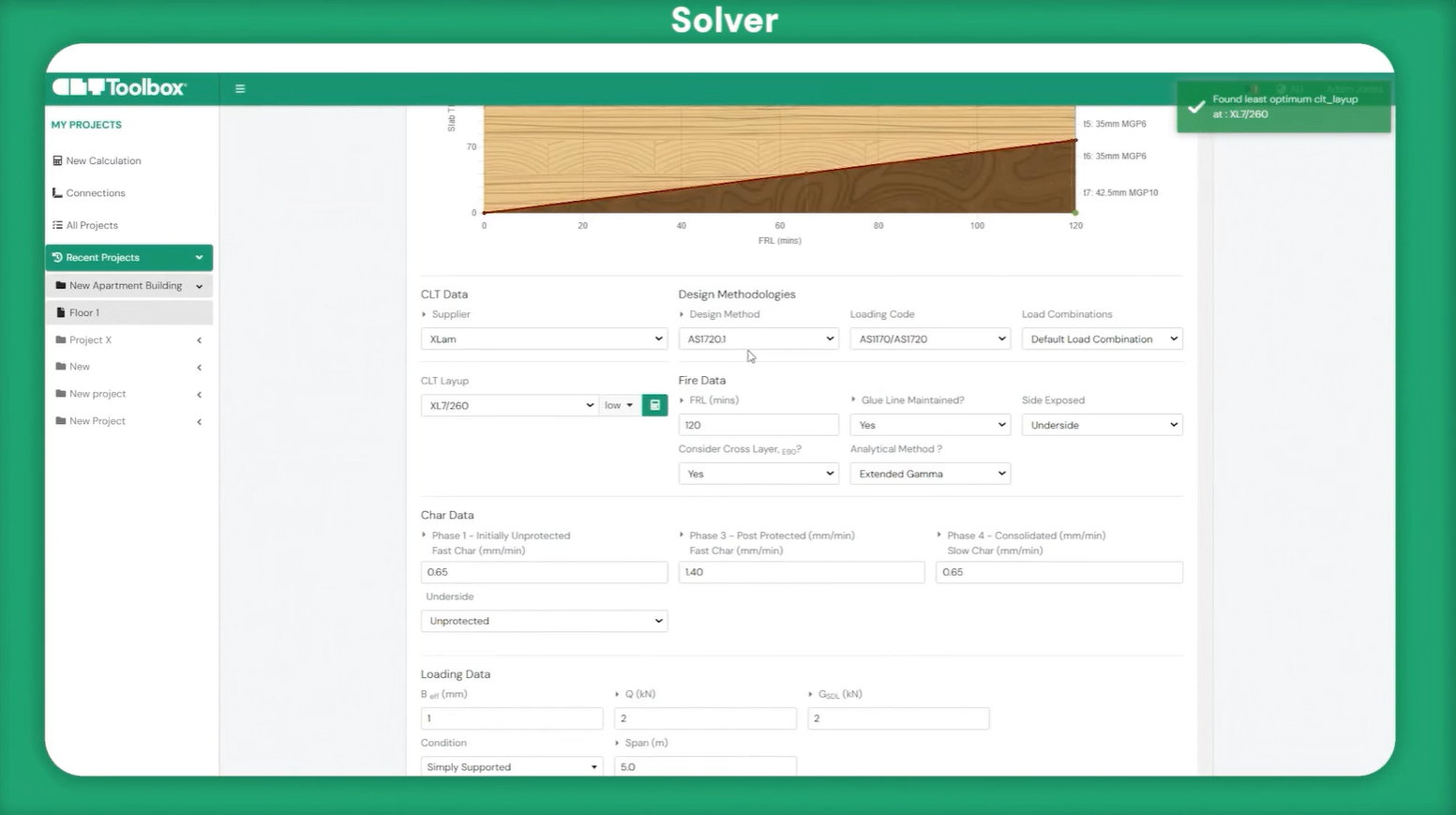Viewport: 1456px width, 815px height.
Task: Select Floor 1 in the sidebar
Action: pyautogui.click(x=84, y=312)
